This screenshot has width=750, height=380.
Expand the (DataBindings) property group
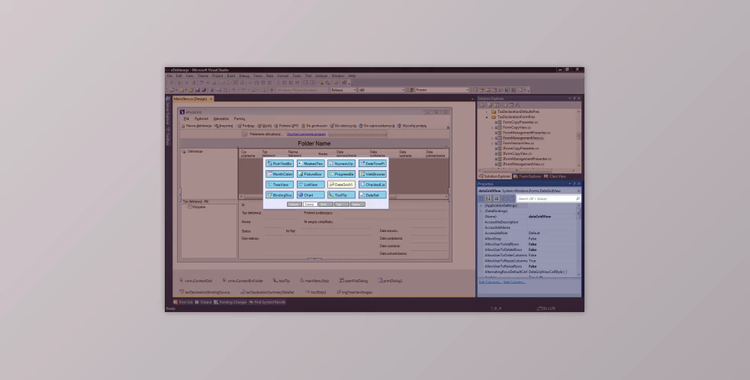click(481, 211)
